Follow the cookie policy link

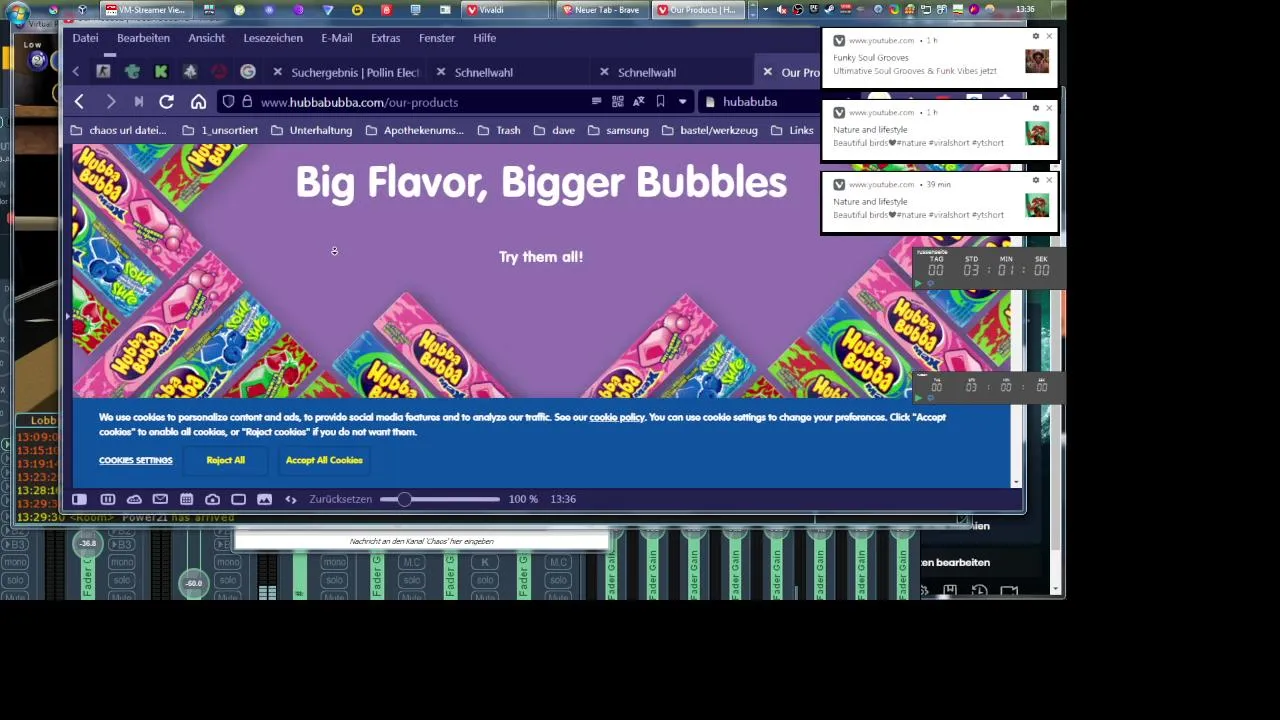coord(617,417)
